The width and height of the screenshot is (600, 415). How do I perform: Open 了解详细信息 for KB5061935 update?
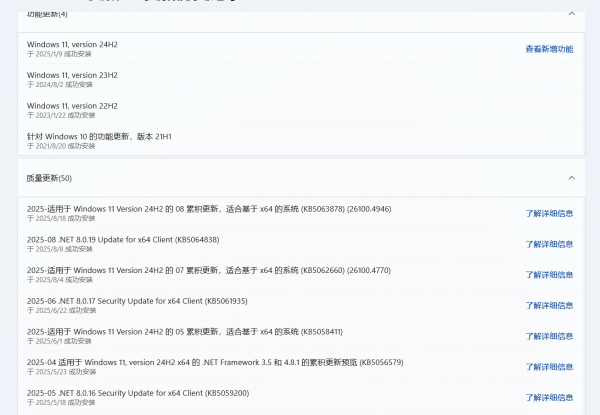549,305
